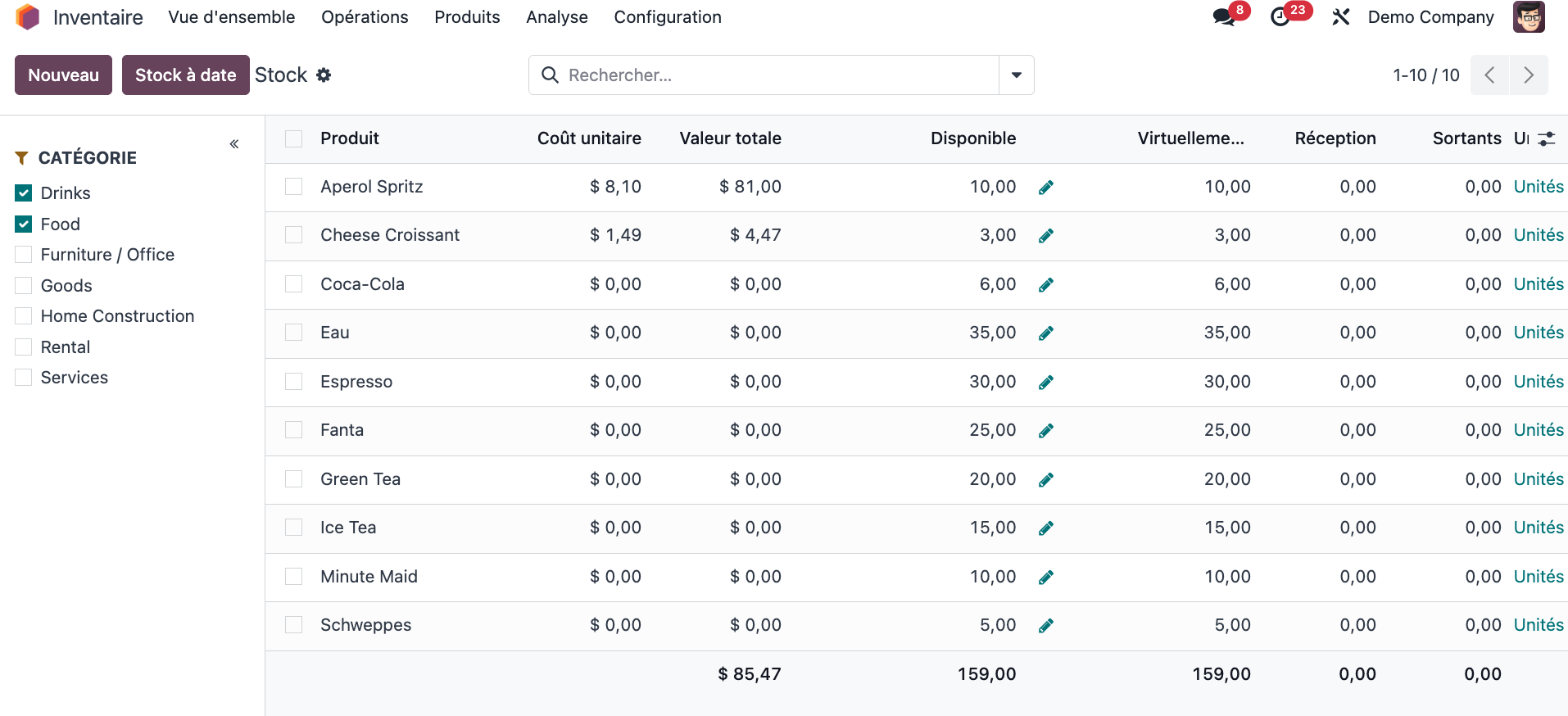Click the pencil icon for Aperol Spritz

1046,188
